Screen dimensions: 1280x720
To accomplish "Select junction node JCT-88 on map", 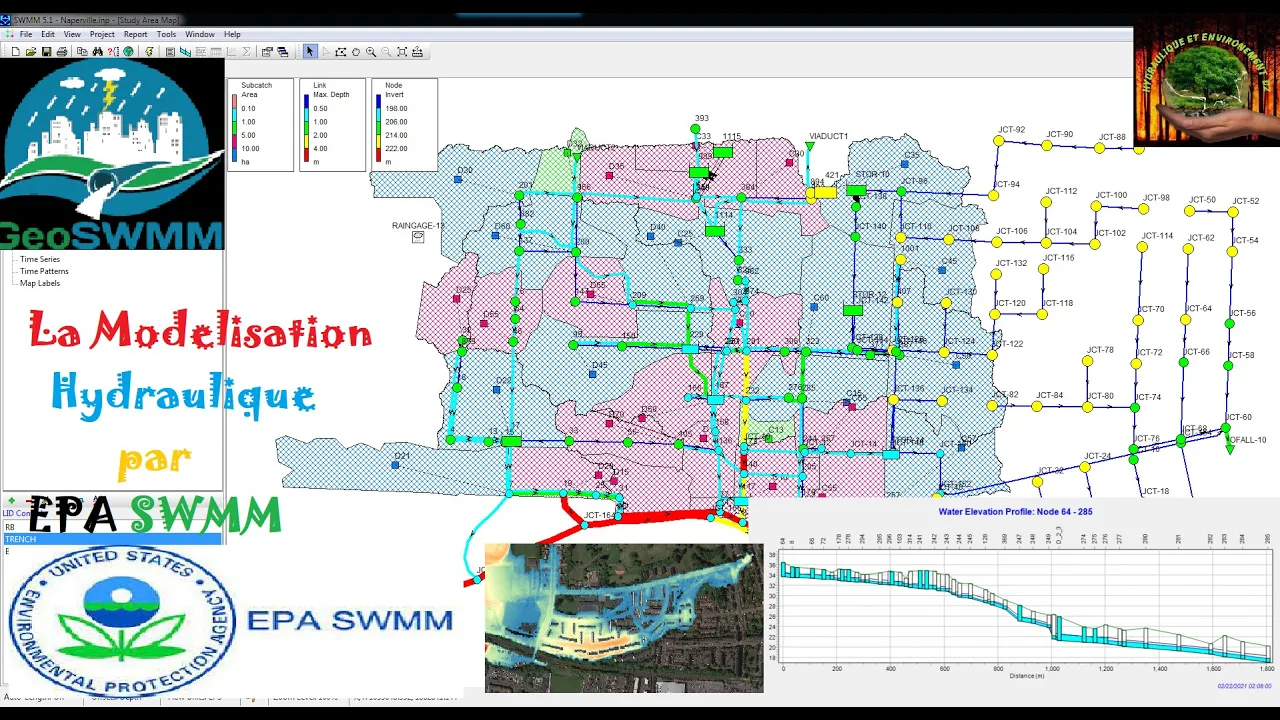I will pyautogui.click(x=1099, y=148).
